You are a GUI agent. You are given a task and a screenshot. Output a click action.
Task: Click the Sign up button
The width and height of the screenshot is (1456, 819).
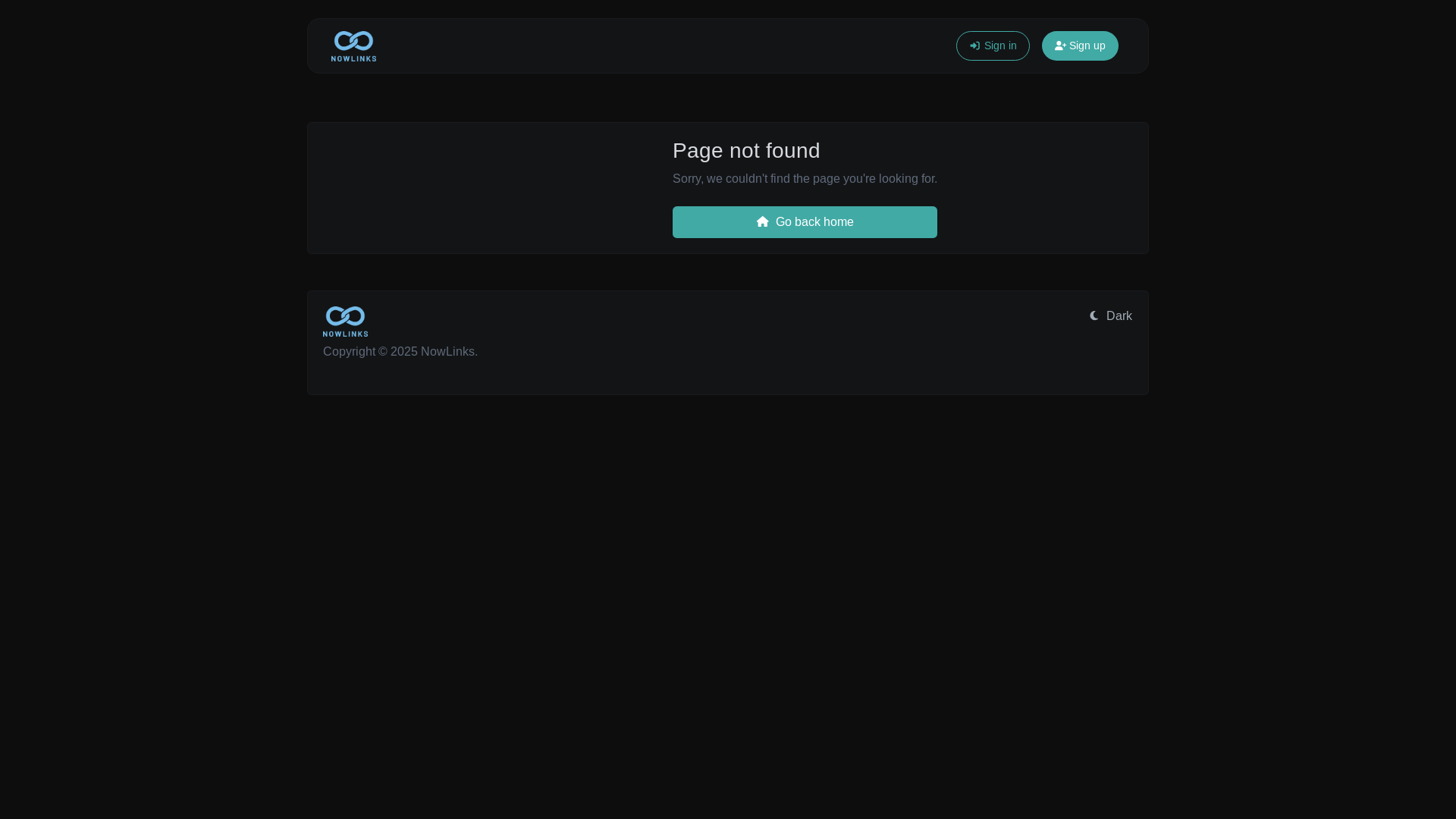coord(1080,45)
